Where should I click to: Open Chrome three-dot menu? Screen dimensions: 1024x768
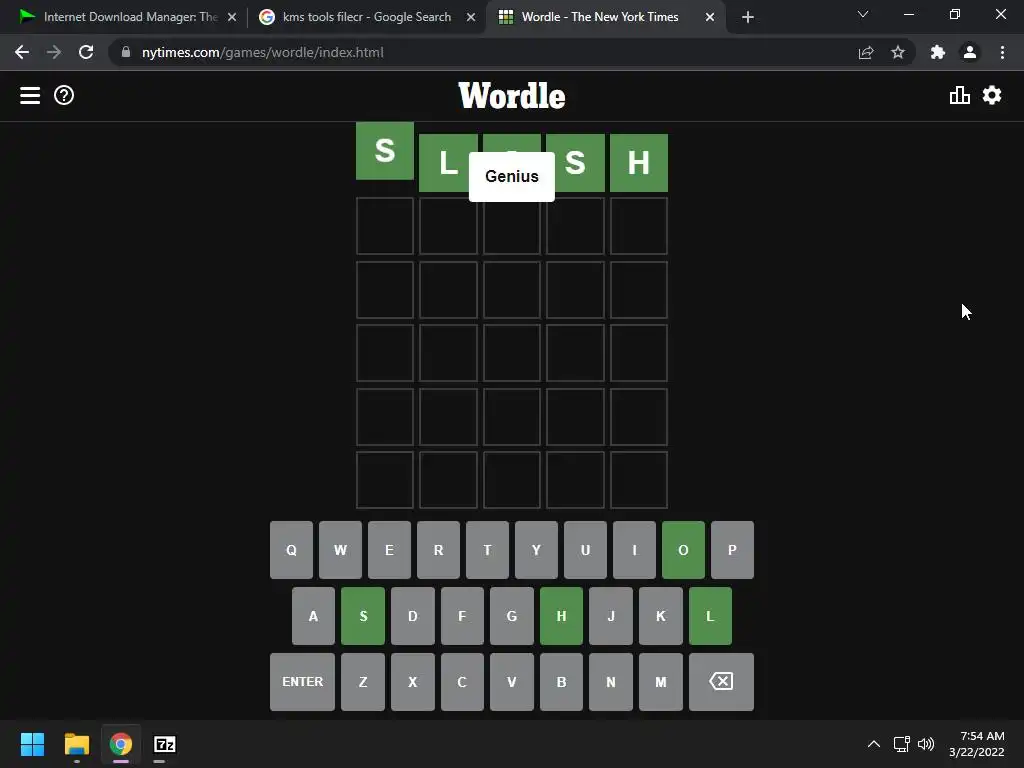click(1002, 52)
